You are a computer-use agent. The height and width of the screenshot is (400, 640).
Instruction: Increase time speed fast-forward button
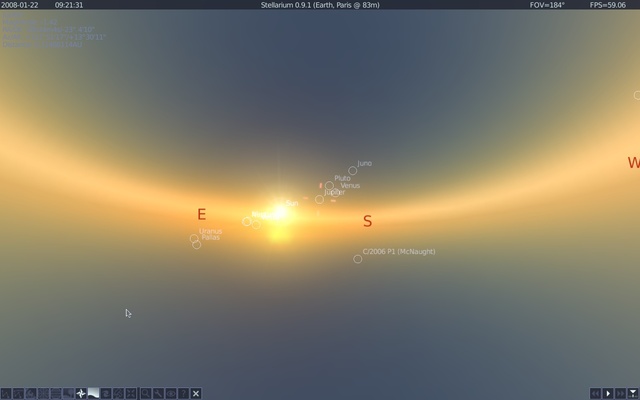coord(620,393)
